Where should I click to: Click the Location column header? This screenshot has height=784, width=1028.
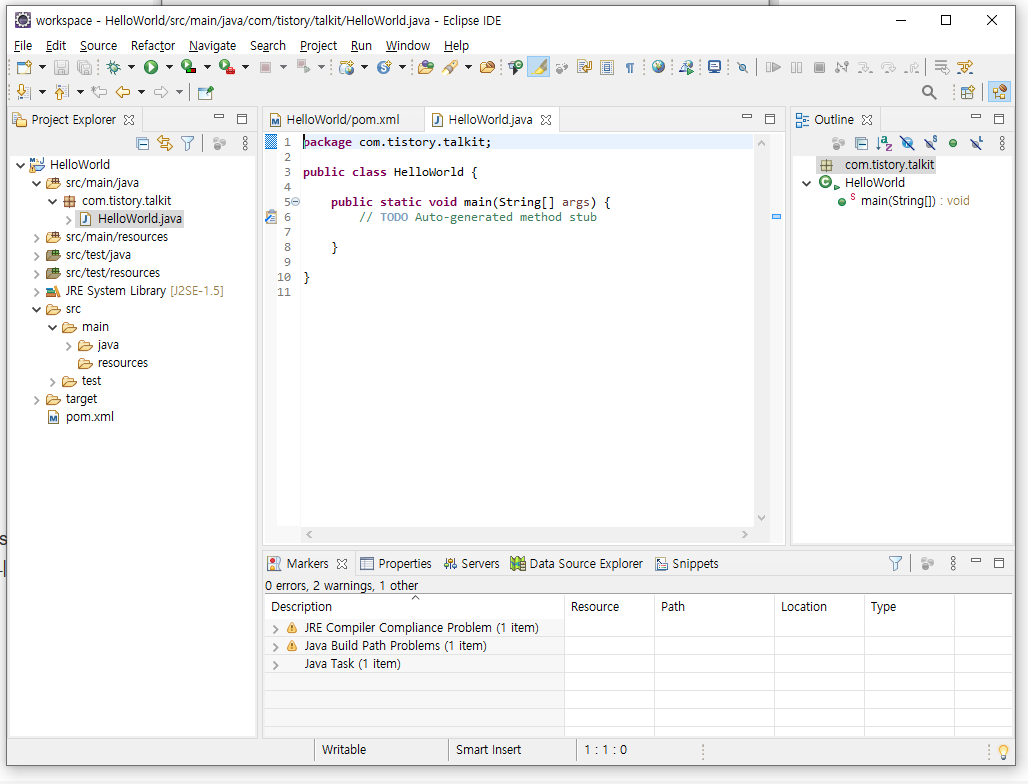pyautogui.click(x=820, y=607)
